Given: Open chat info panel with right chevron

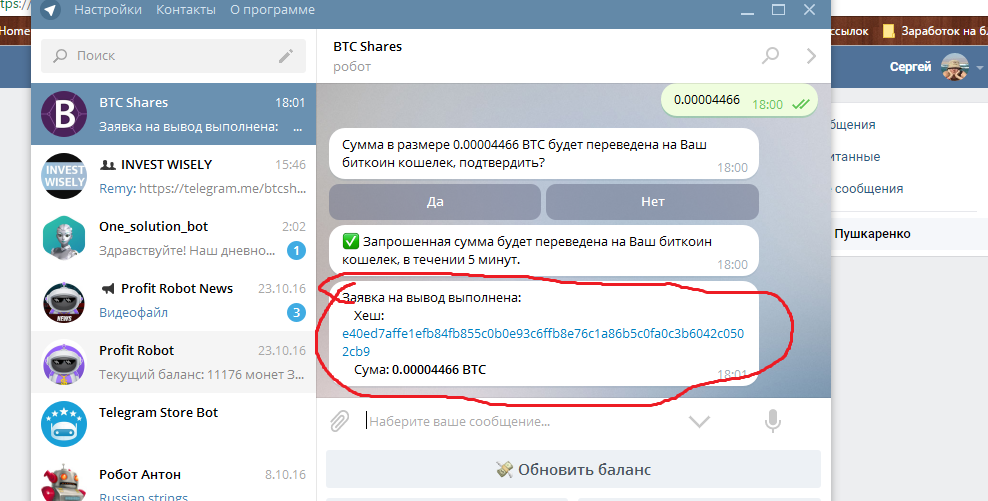Looking at the screenshot, I should 811,56.
